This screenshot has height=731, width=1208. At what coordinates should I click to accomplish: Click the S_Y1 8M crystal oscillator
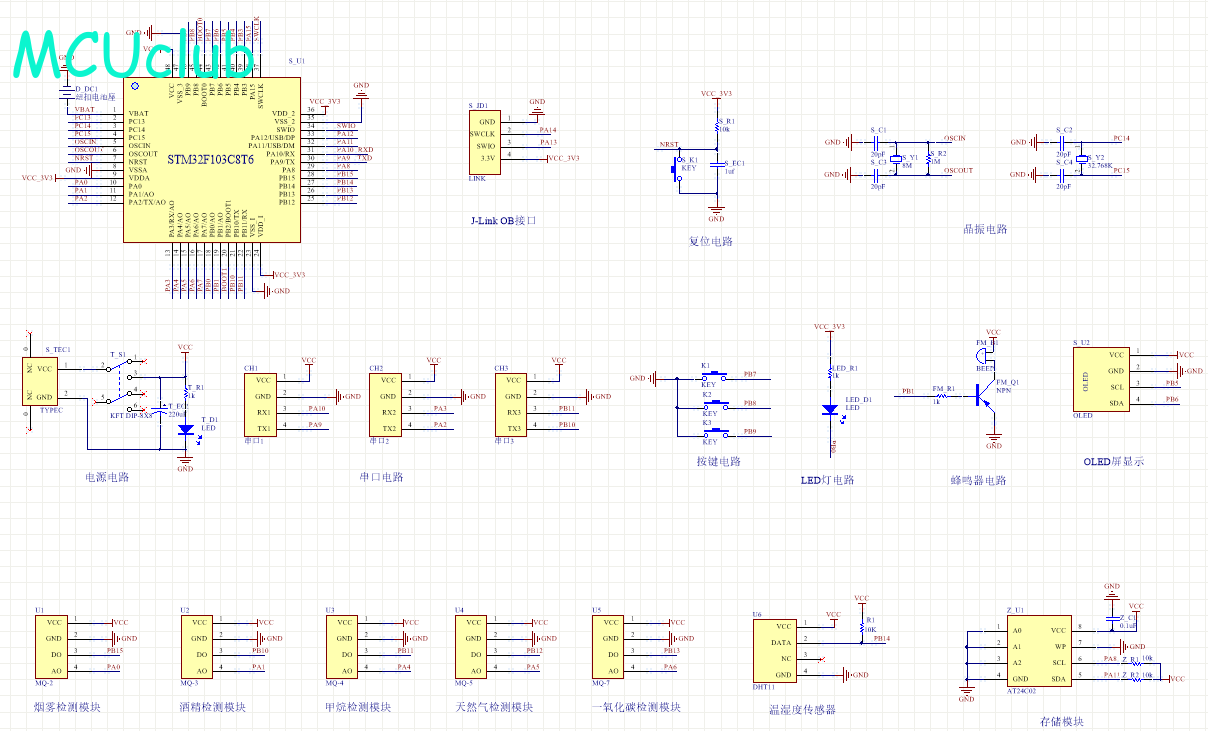click(x=896, y=160)
